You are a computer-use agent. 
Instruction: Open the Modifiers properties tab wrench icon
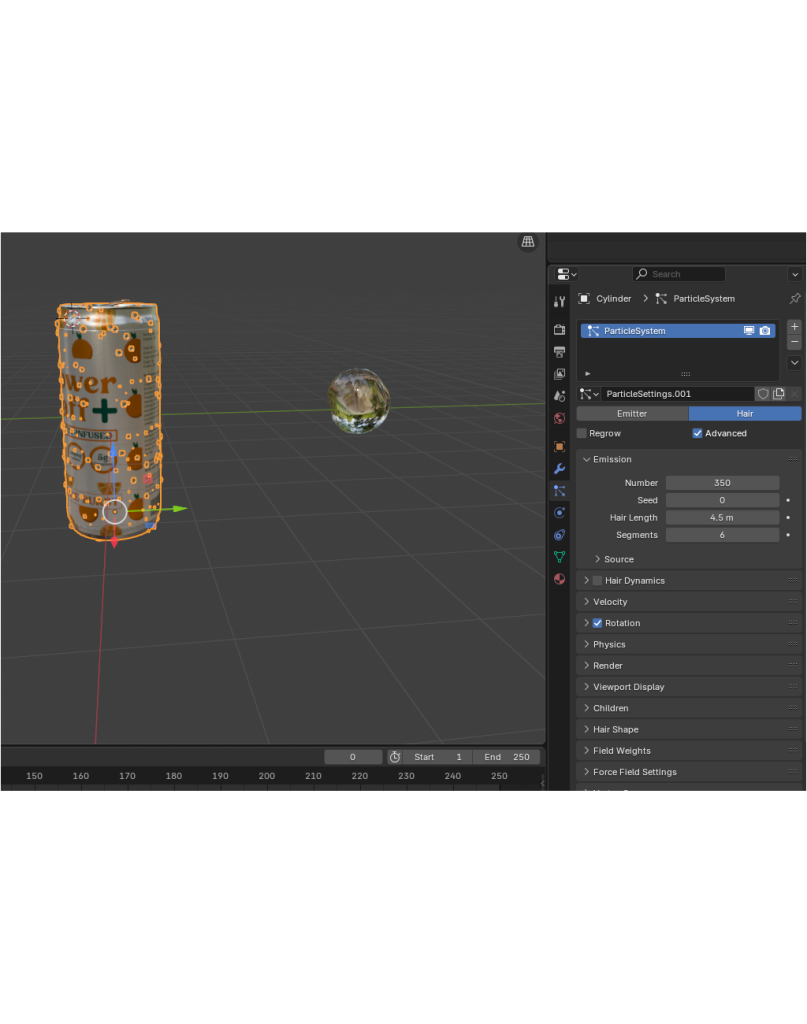(x=559, y=468)
